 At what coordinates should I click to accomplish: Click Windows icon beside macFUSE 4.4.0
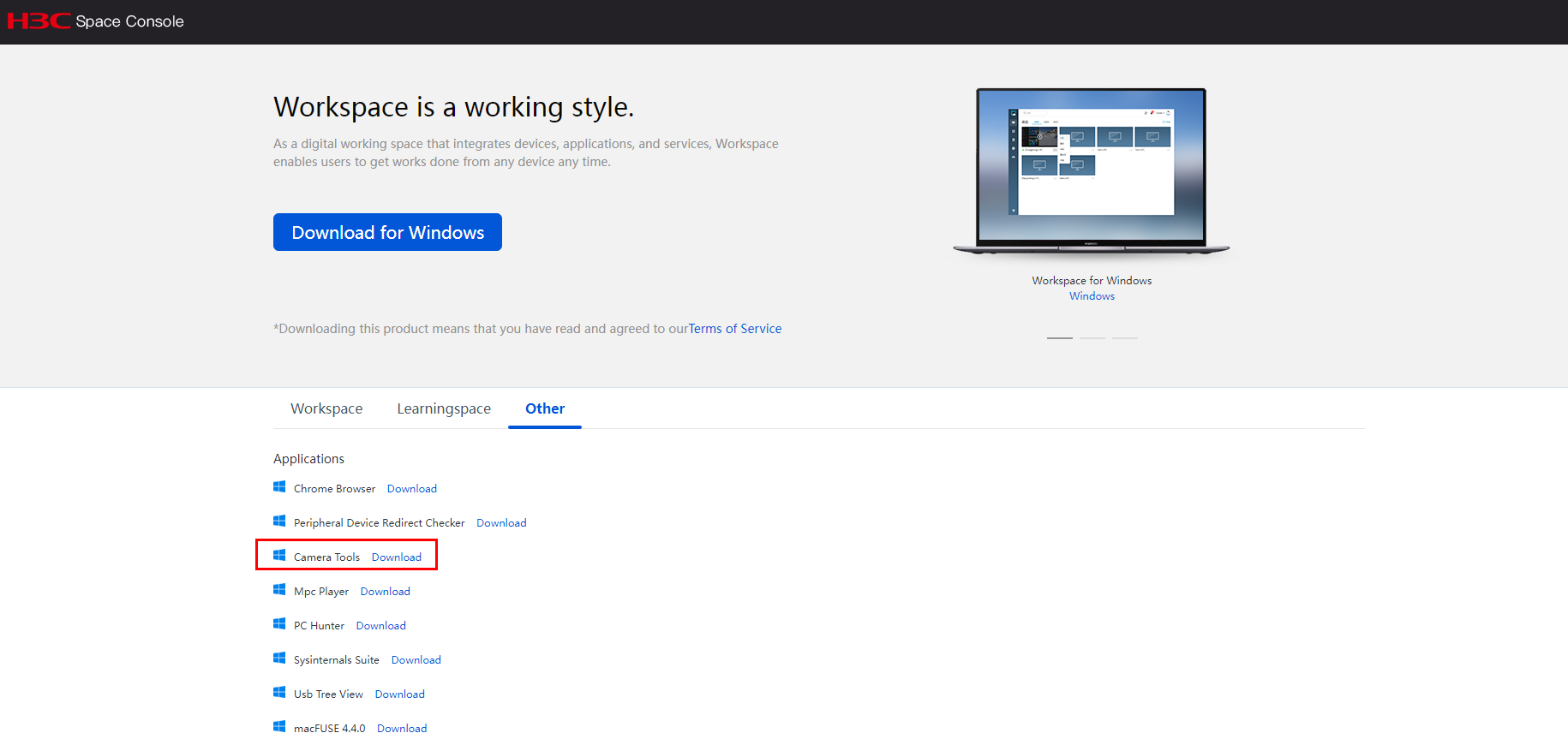279,727
